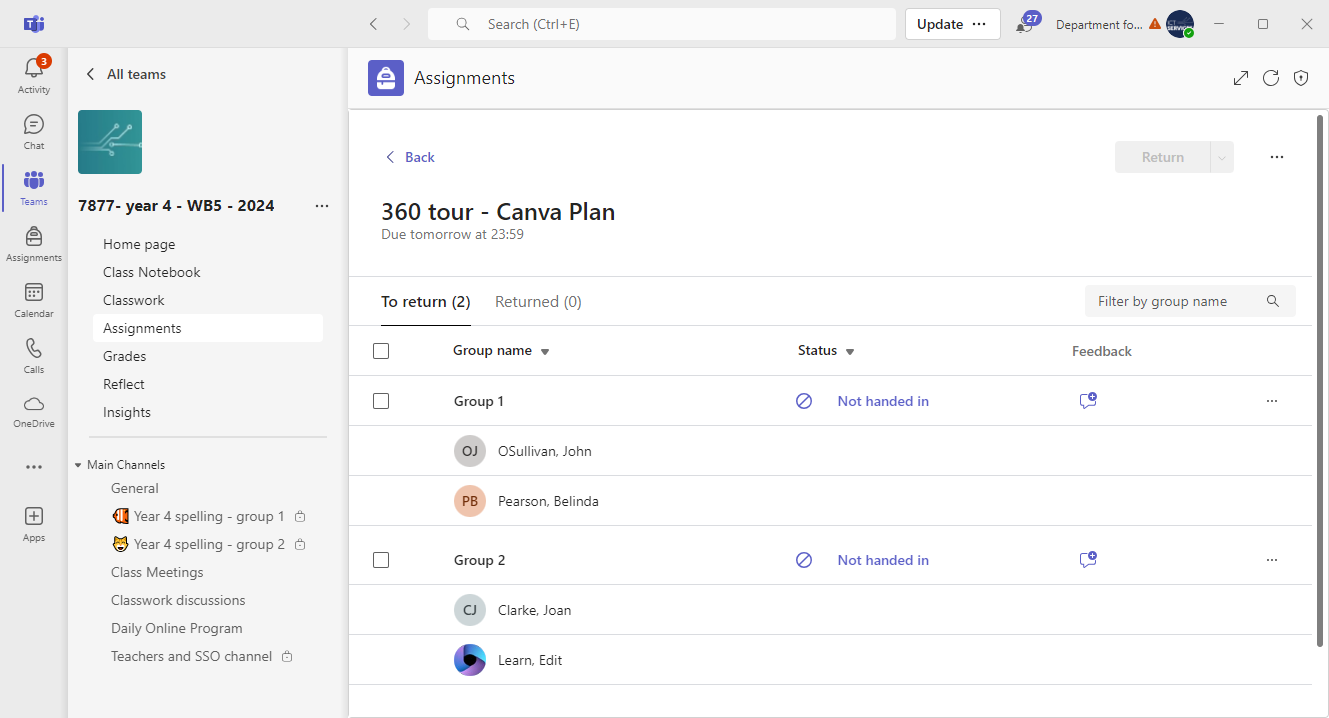The height and width of the screenshot is (718, 1329).
Task: Click the team avatar picture
Action: tap(110, 142)
